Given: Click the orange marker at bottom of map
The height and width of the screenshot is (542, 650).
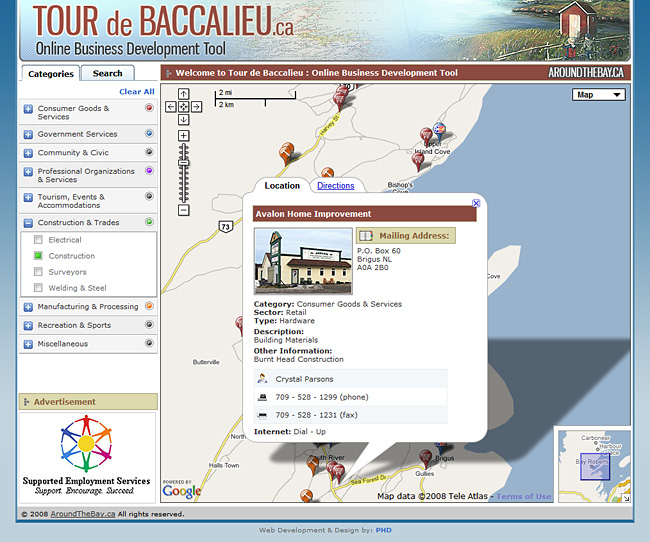Looking at the screenshot, I should tap(306, 495).
